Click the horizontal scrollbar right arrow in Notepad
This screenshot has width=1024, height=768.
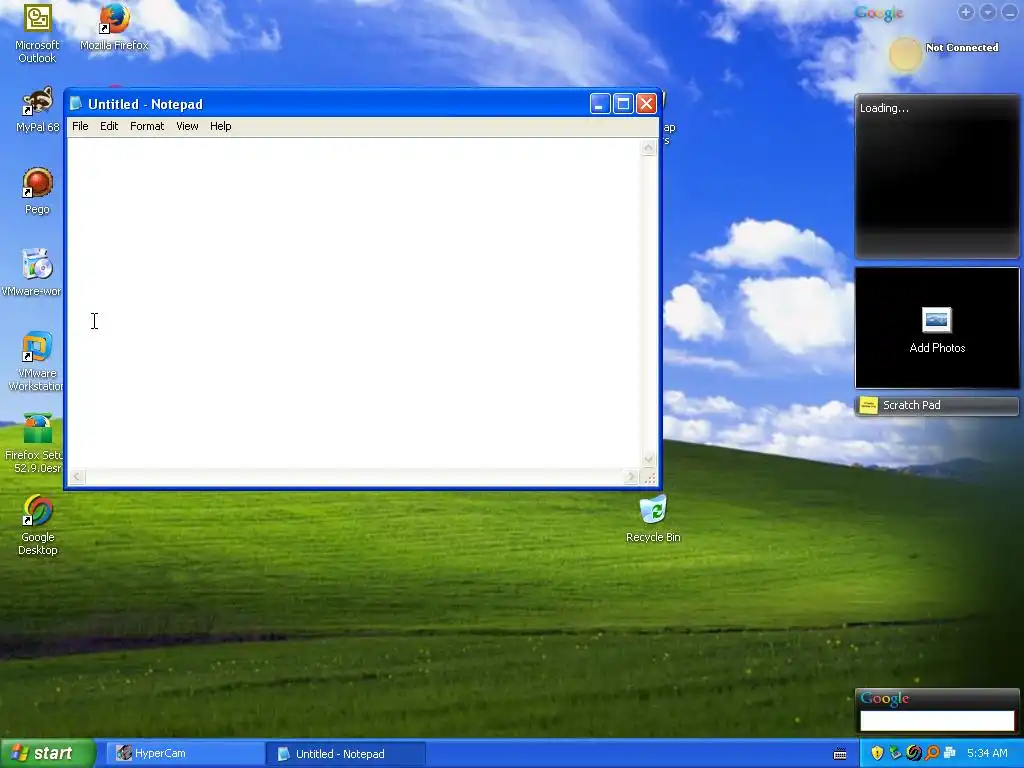pyautogui.click(x=631, y=477)
